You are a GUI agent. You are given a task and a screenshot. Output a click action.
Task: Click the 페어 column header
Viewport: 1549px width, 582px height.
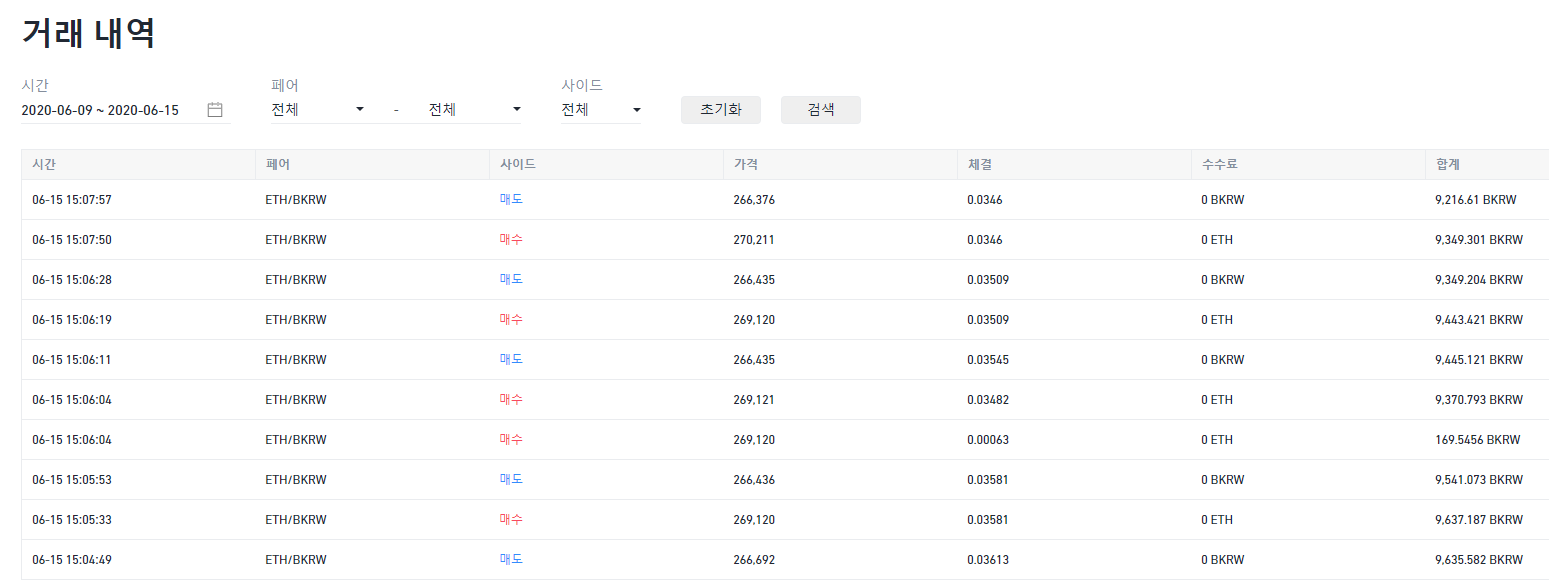278,165
